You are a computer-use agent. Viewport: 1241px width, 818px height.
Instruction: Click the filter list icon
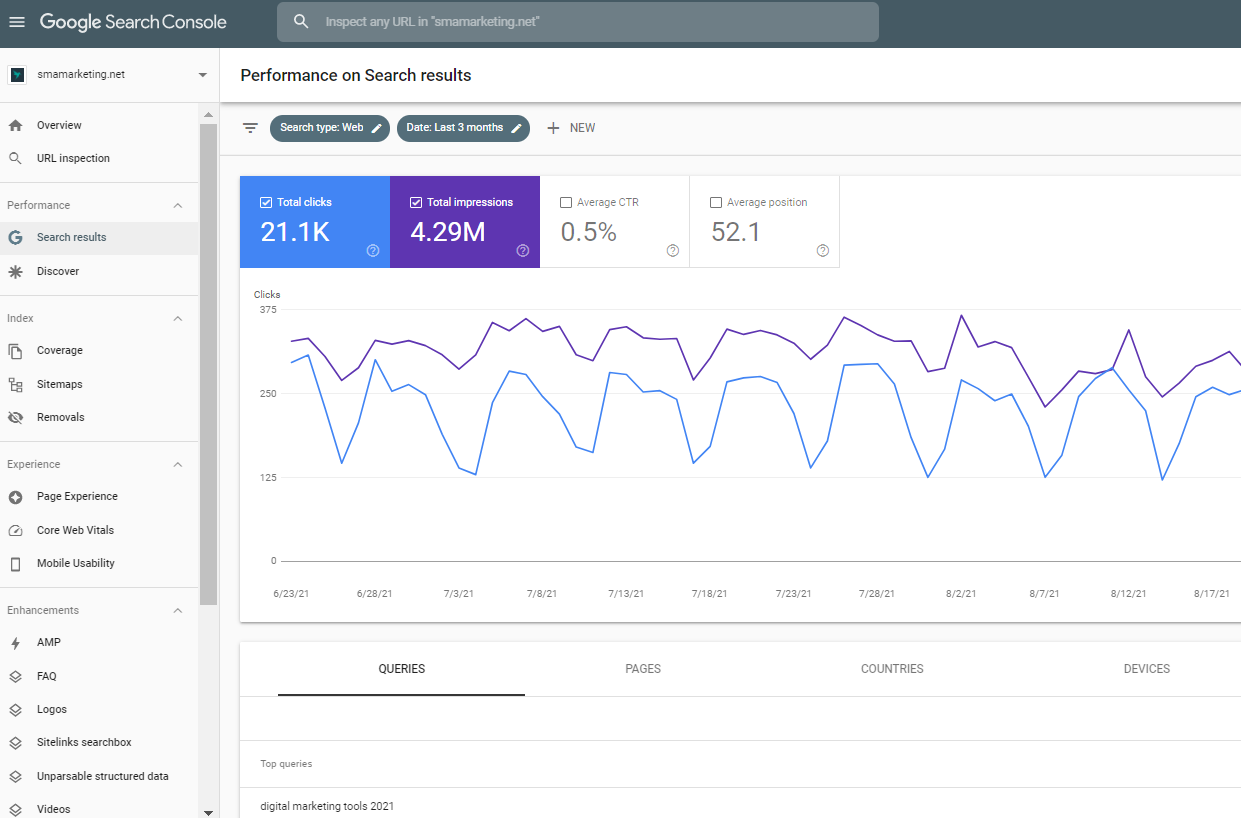click(250, 128)
